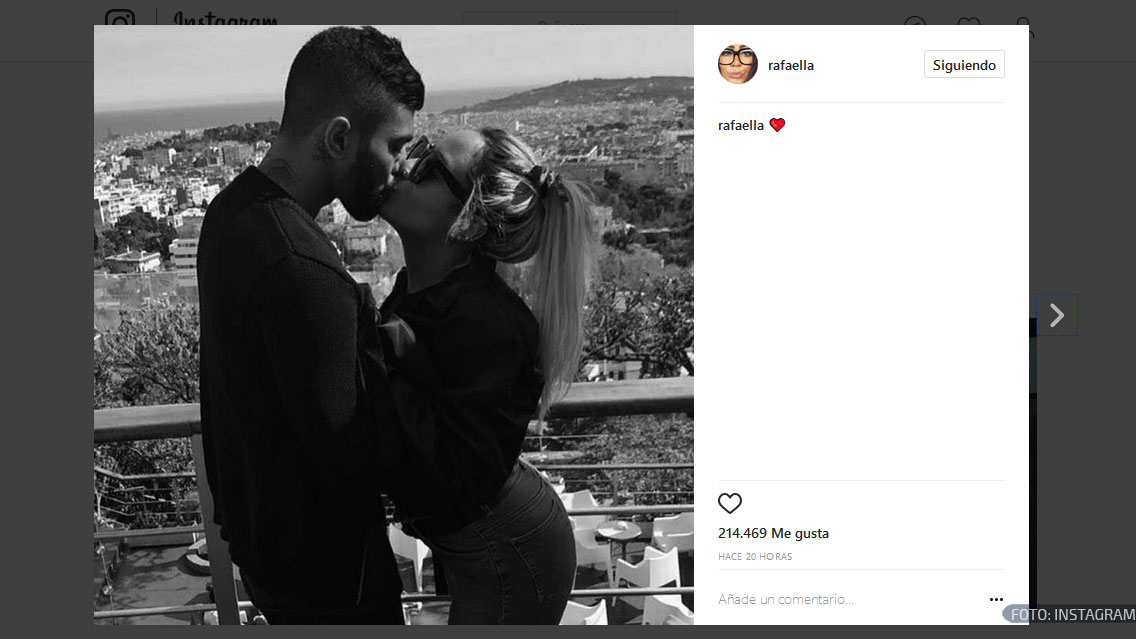This screenshot has height=639, width=1136.
Task: Focus the Añade un comentario field
Action: [x=848, y=599]
